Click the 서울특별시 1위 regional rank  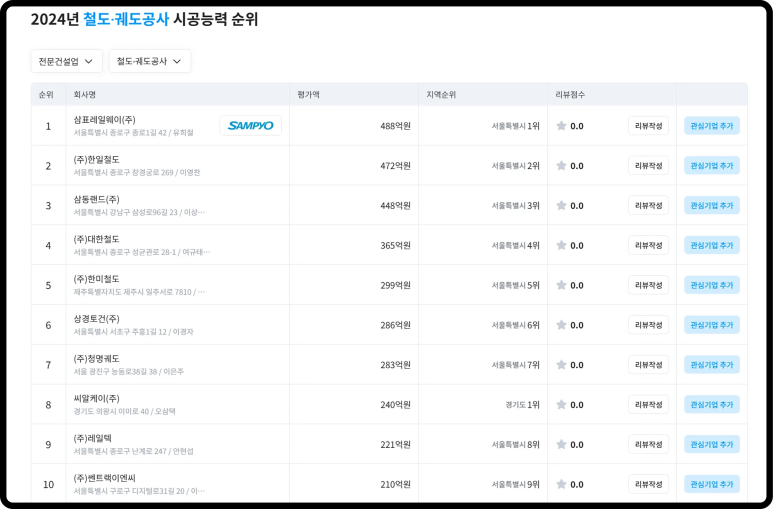516,126
